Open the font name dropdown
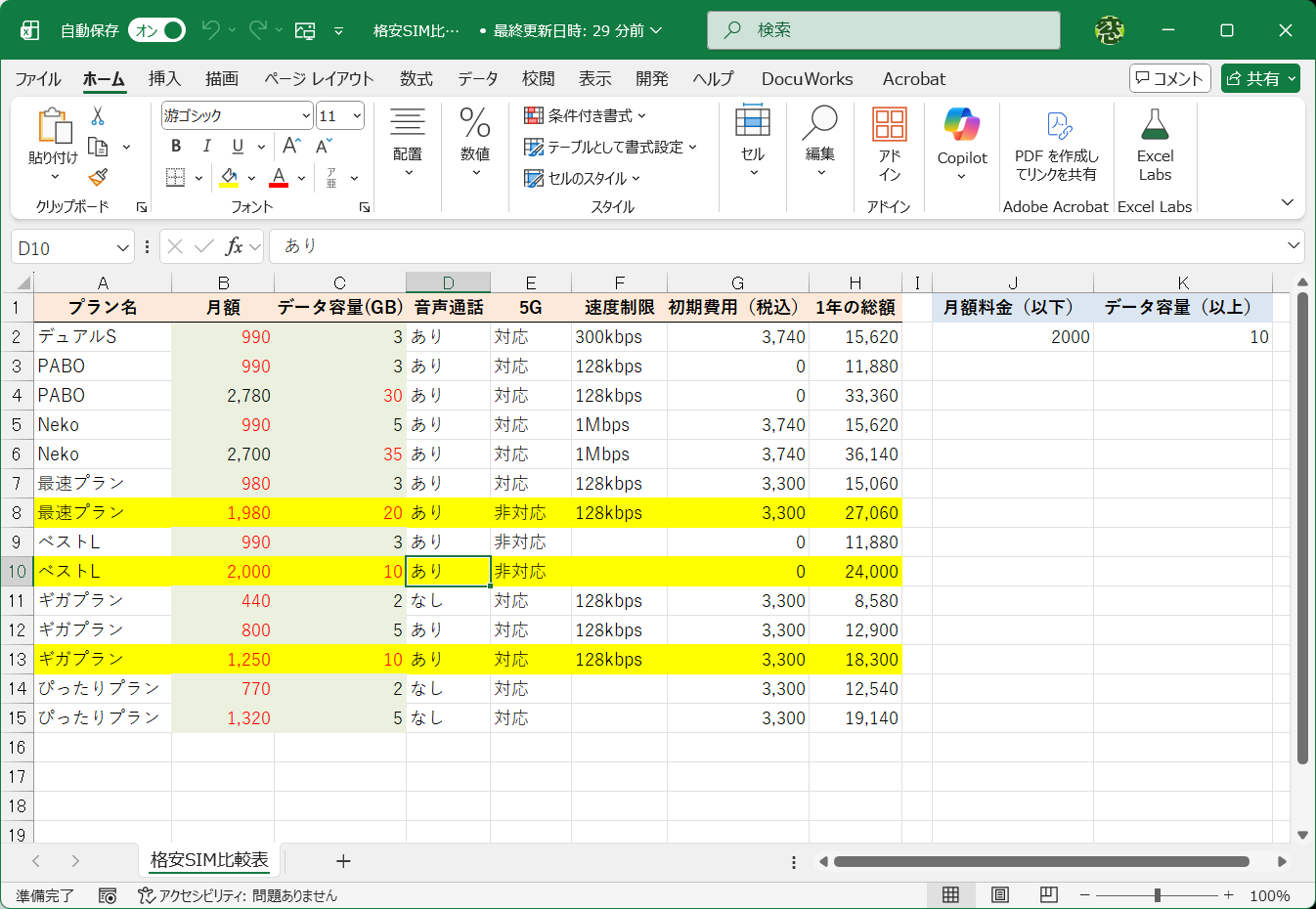This screenshot has height=909, width=1316. click(x=306, y=114)
